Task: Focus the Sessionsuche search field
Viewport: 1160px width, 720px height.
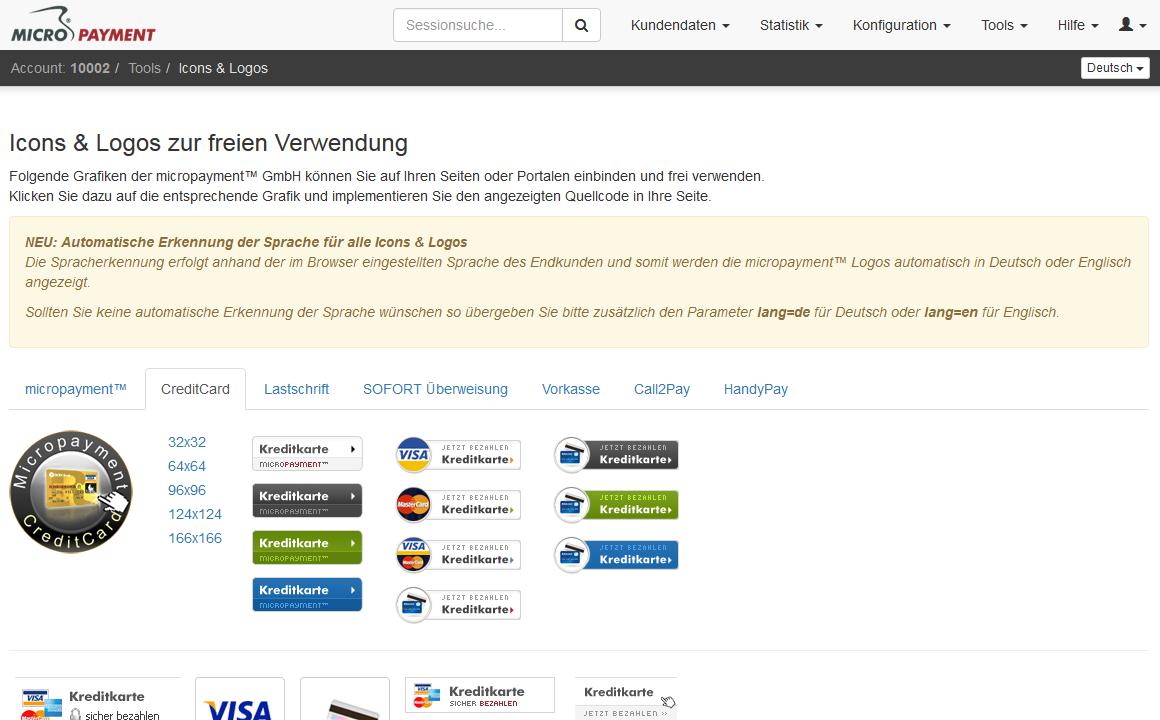Action: tap(478, 25)
